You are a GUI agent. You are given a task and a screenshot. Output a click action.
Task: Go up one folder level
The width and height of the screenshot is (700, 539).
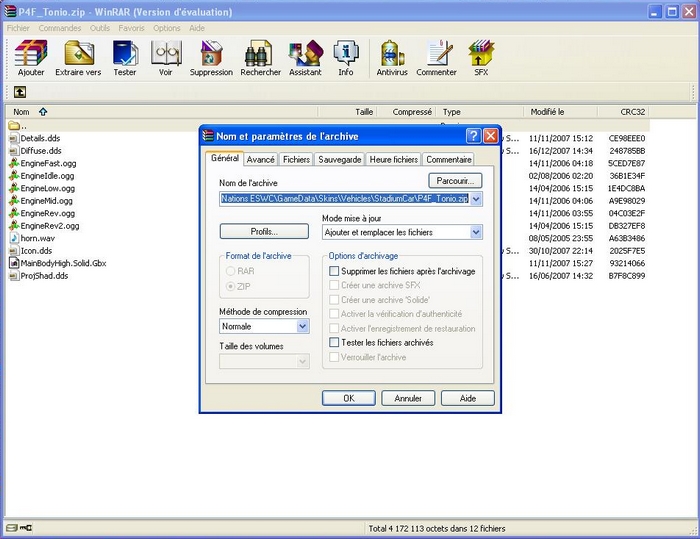coord(20,92)
